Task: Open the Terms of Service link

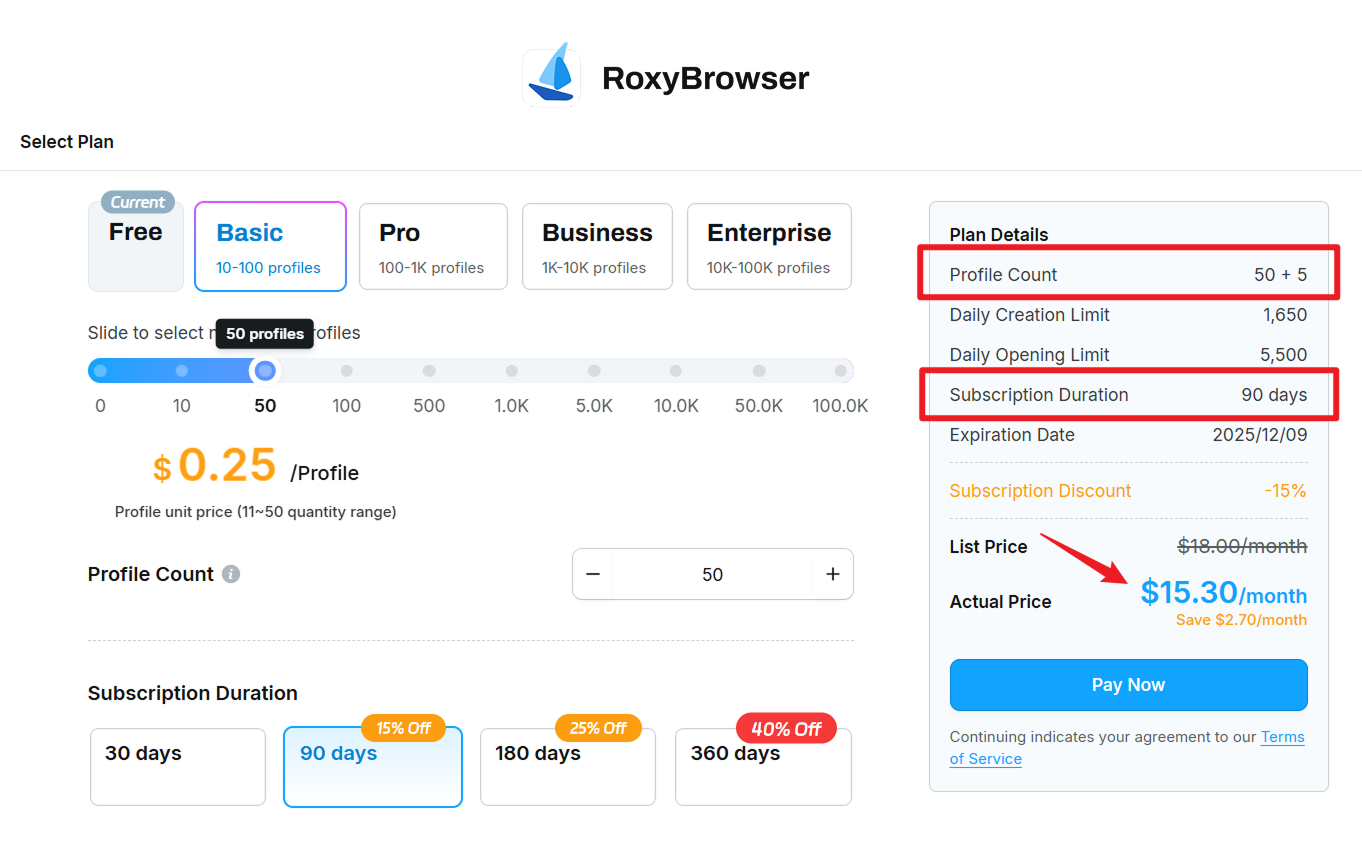Action: (1283, 737)
